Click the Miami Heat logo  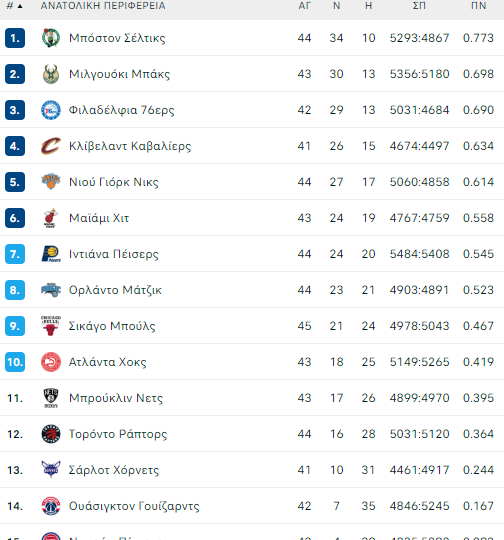click(x=51, y=218)
